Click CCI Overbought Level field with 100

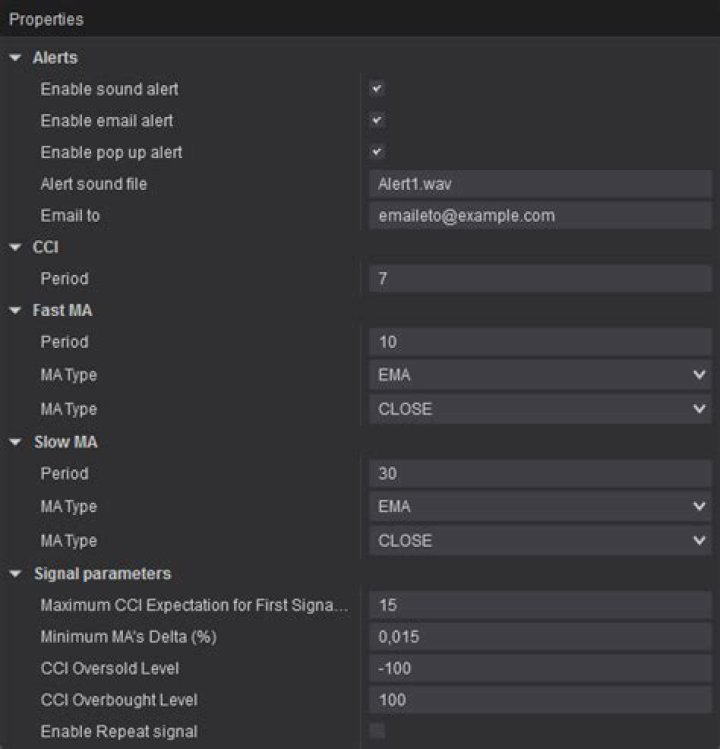(x=540, y=700)
